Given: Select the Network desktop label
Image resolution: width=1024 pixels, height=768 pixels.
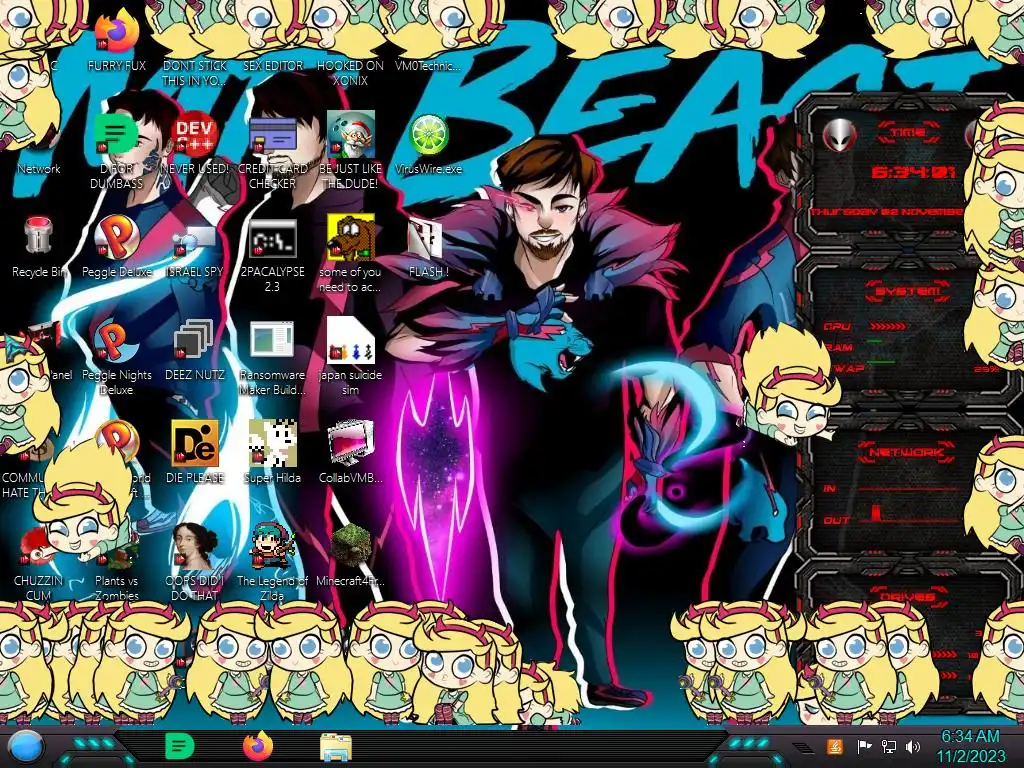Looking at the screenshot, I should [39, 168].
